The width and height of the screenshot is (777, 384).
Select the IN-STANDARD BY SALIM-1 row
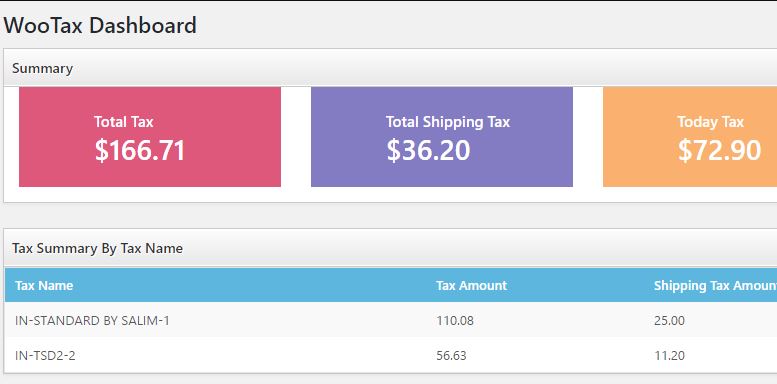click(x=391, y=320)
